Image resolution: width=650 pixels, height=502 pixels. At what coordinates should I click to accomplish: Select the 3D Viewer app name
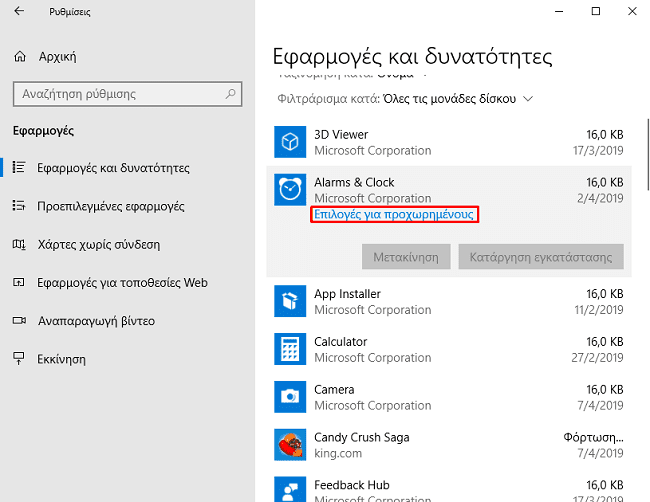tap(341, 134)
